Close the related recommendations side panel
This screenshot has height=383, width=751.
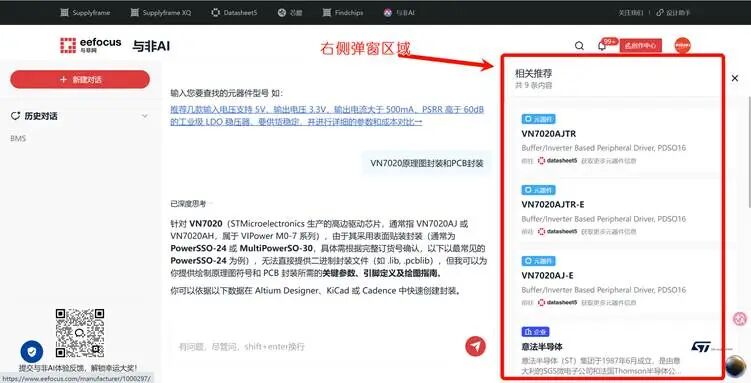pos(735,78)
